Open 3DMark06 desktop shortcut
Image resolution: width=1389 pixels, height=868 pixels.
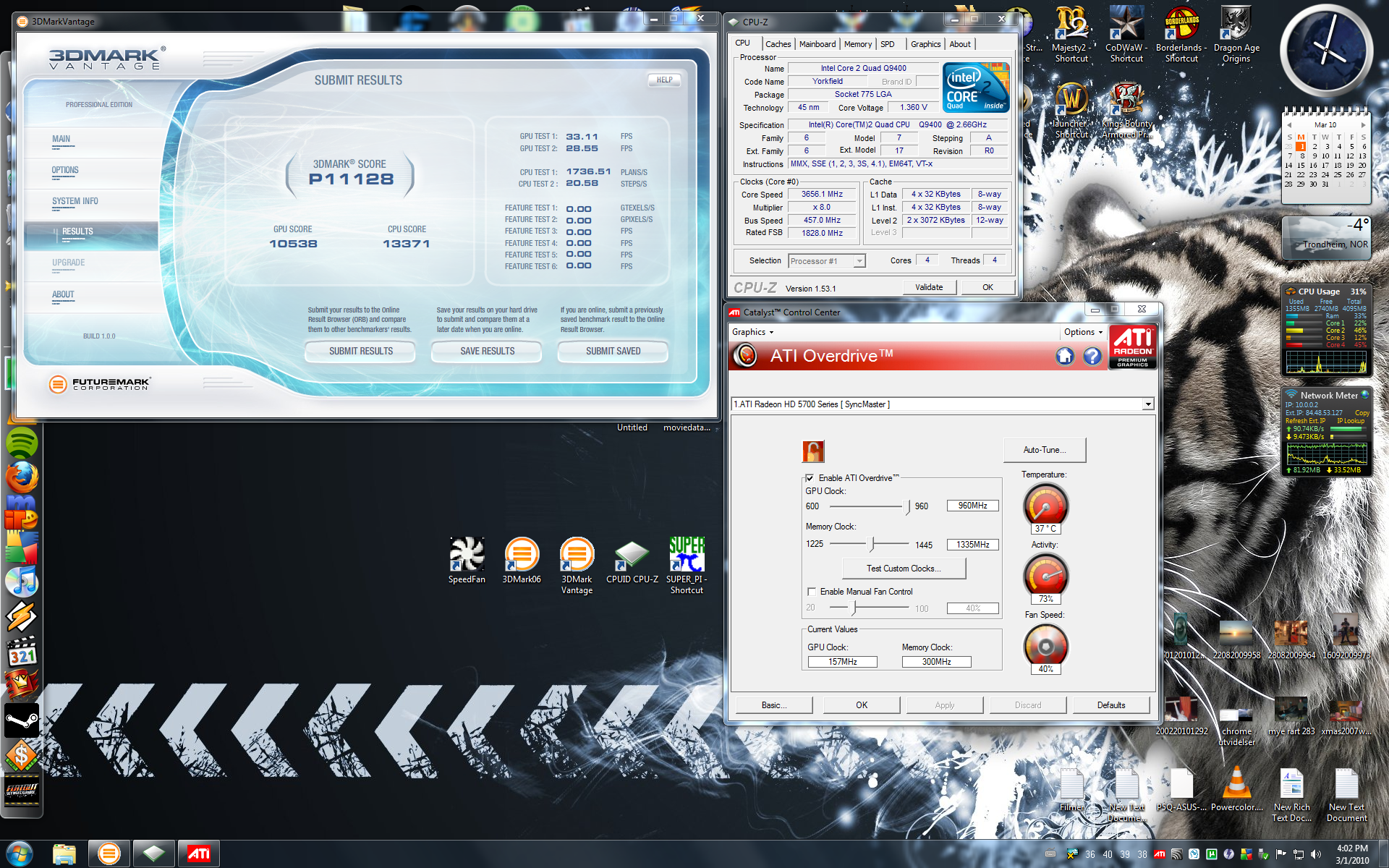[x=522, y=561]
